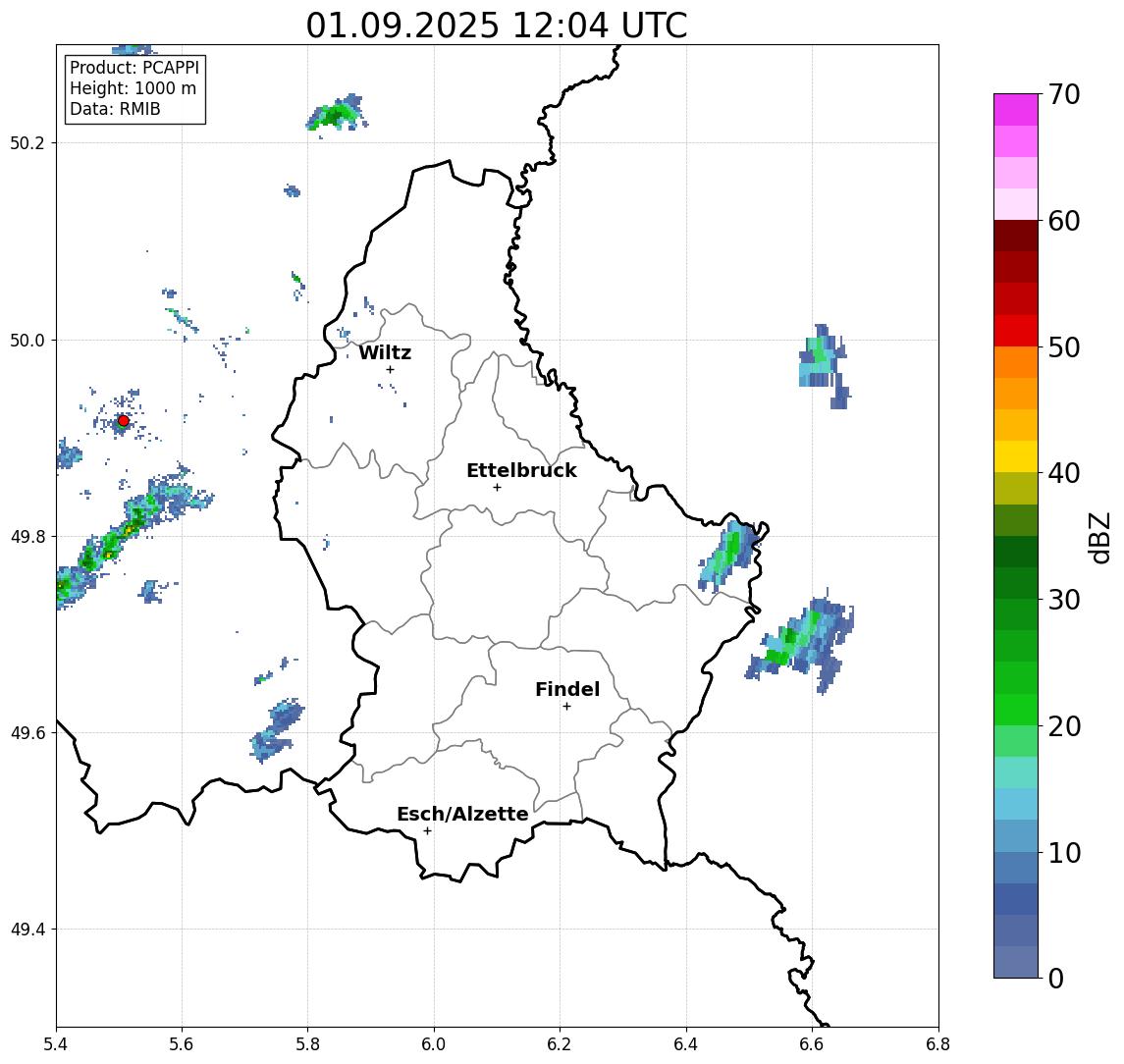Click the magenta 70 dBZ colorbar segment
The image size is (1124, 1064).
[1016, 110]
